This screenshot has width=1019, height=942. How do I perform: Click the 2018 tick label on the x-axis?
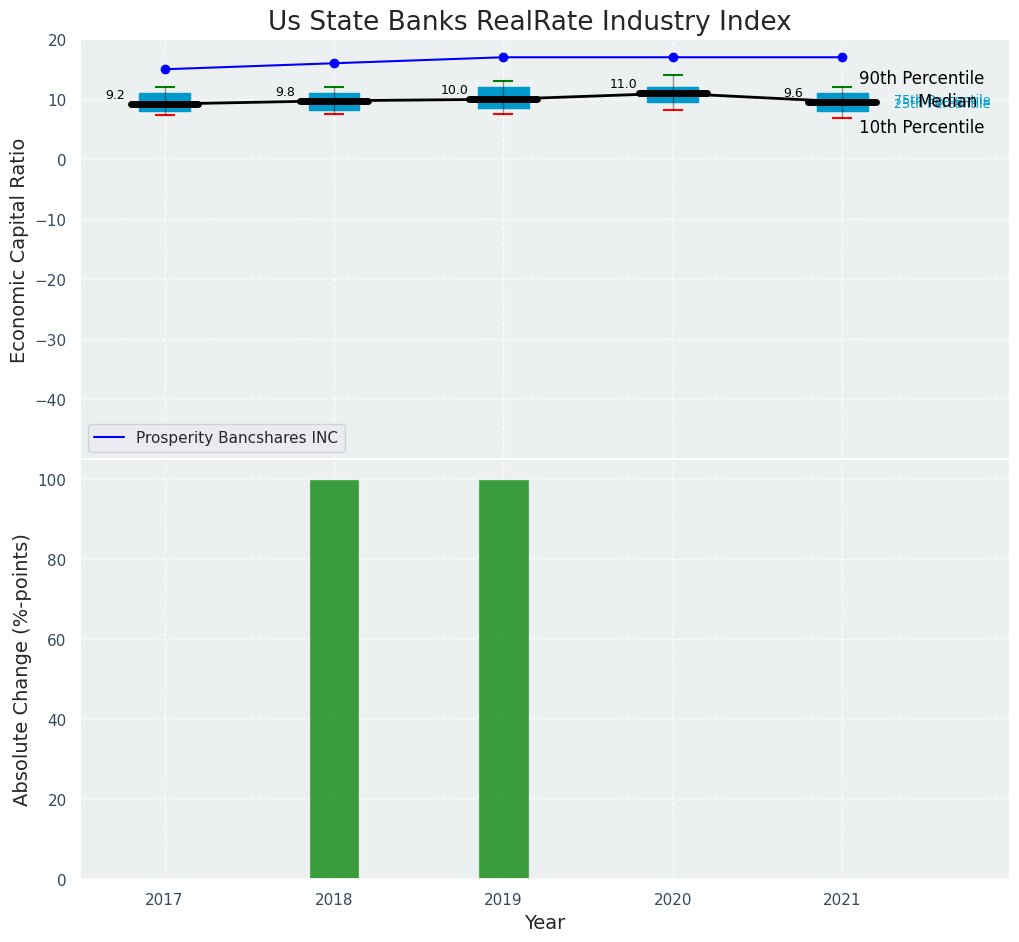tap(334, 900)
